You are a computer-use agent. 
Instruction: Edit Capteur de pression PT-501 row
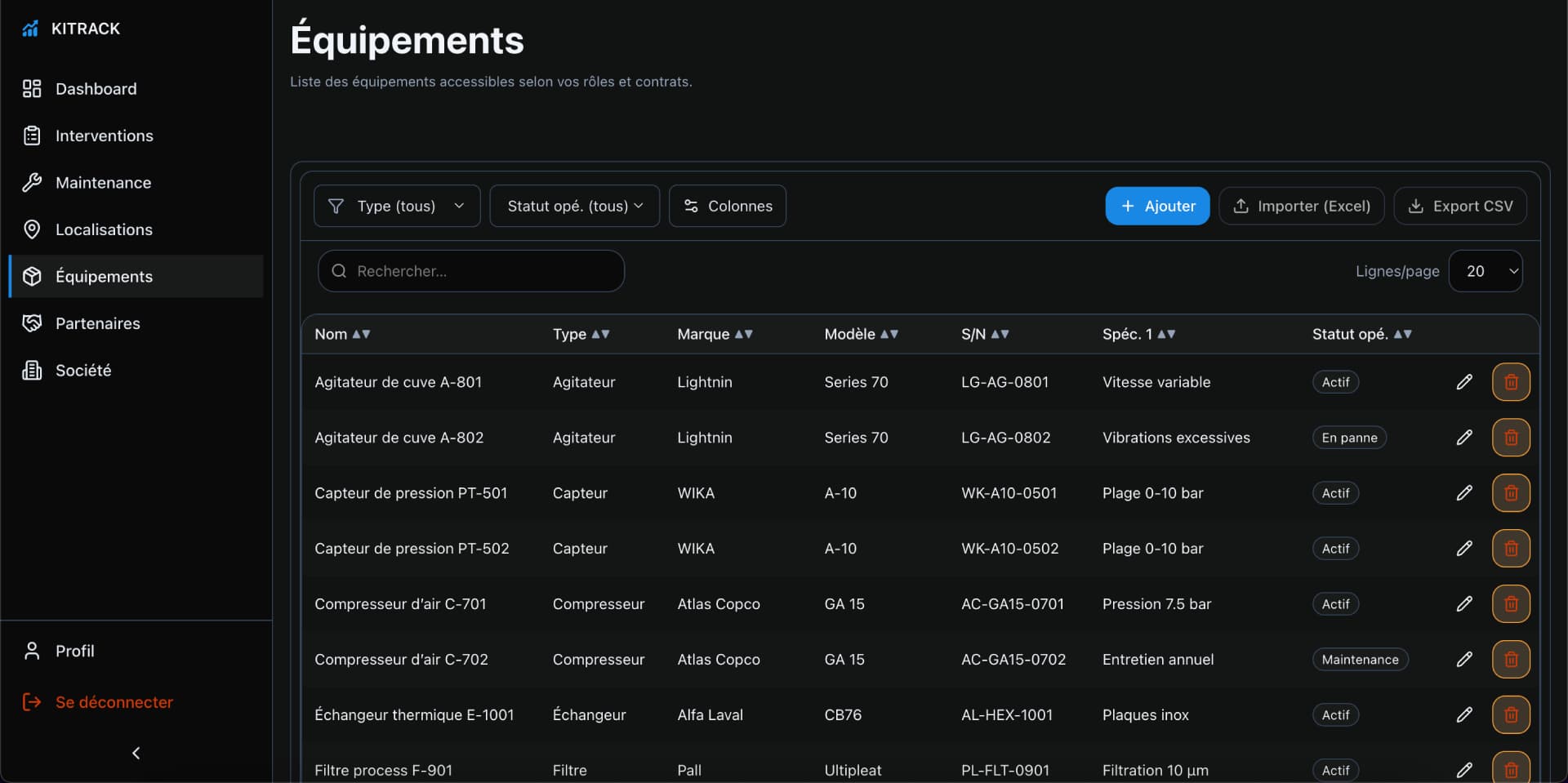1464,493
